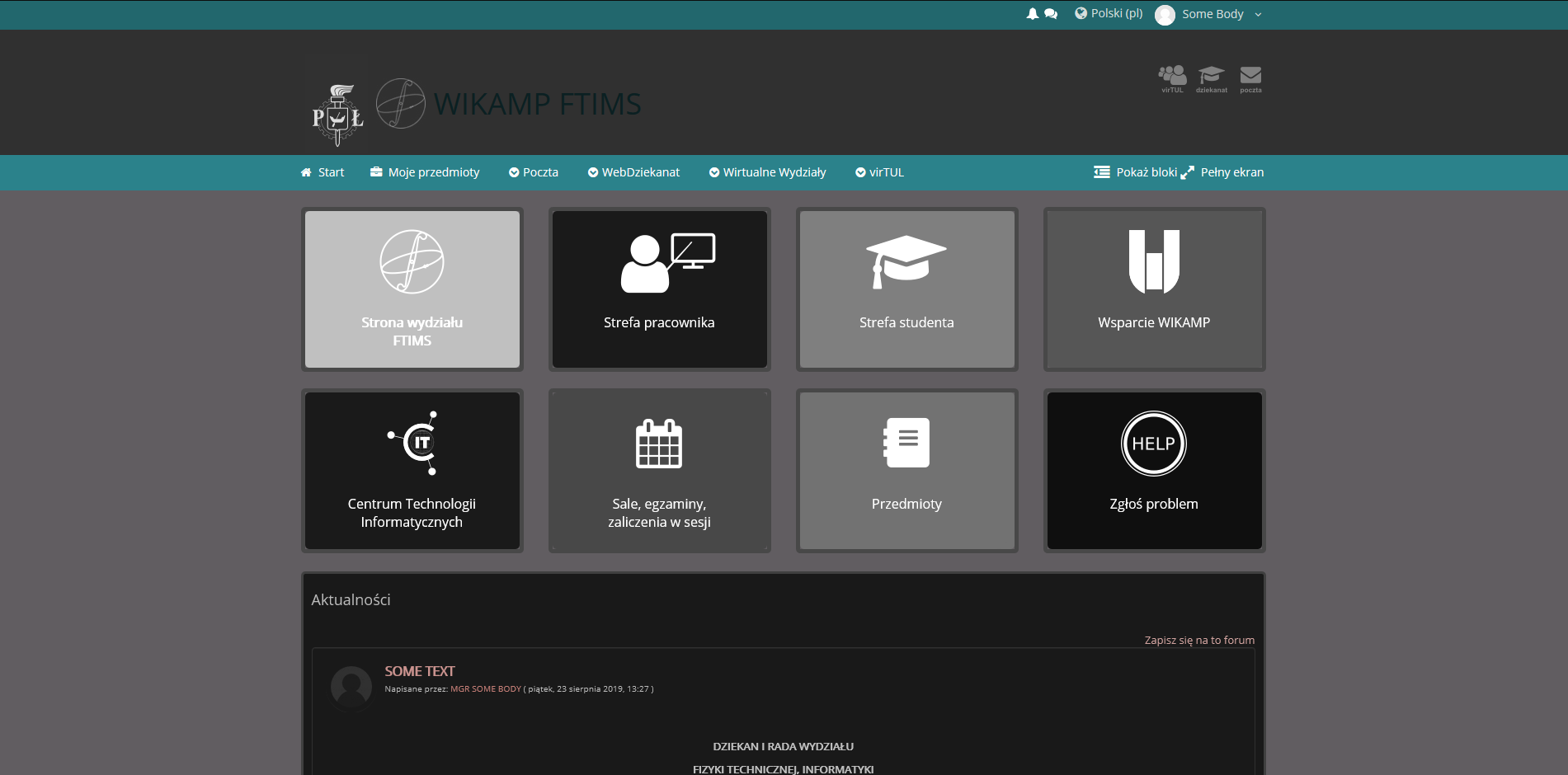Open SOME TEXT news post title
The image size is (1568, 775).
click(x=420, y=671)
